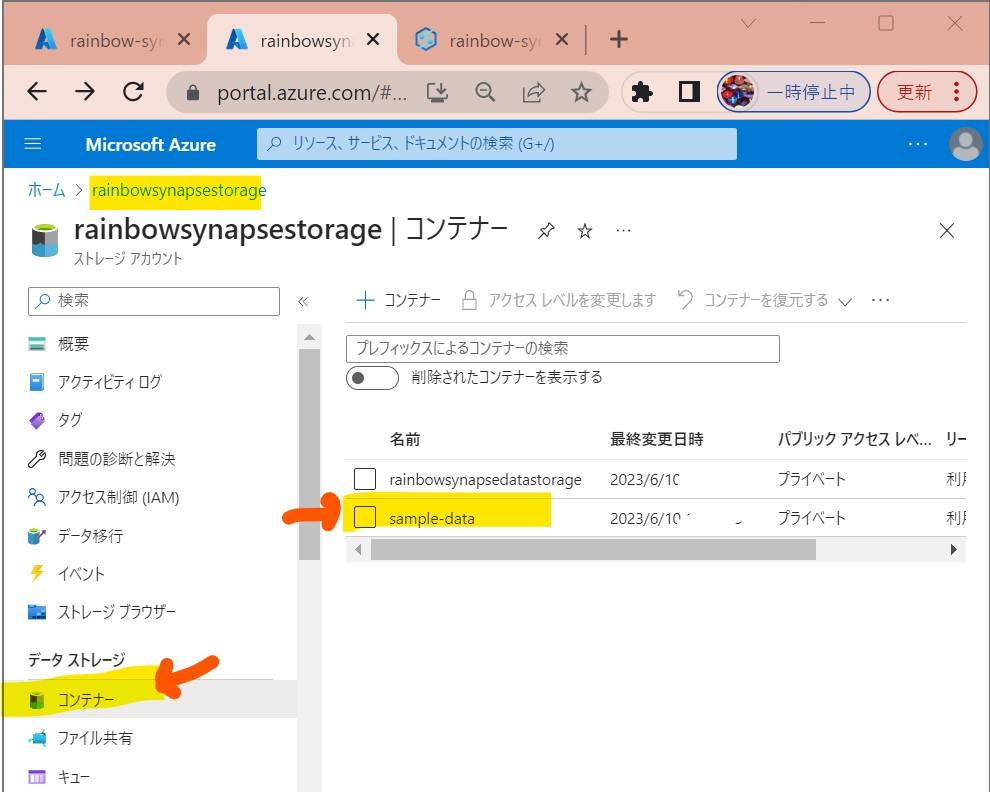Open Azure header more options ellipsis

point(917,144)
